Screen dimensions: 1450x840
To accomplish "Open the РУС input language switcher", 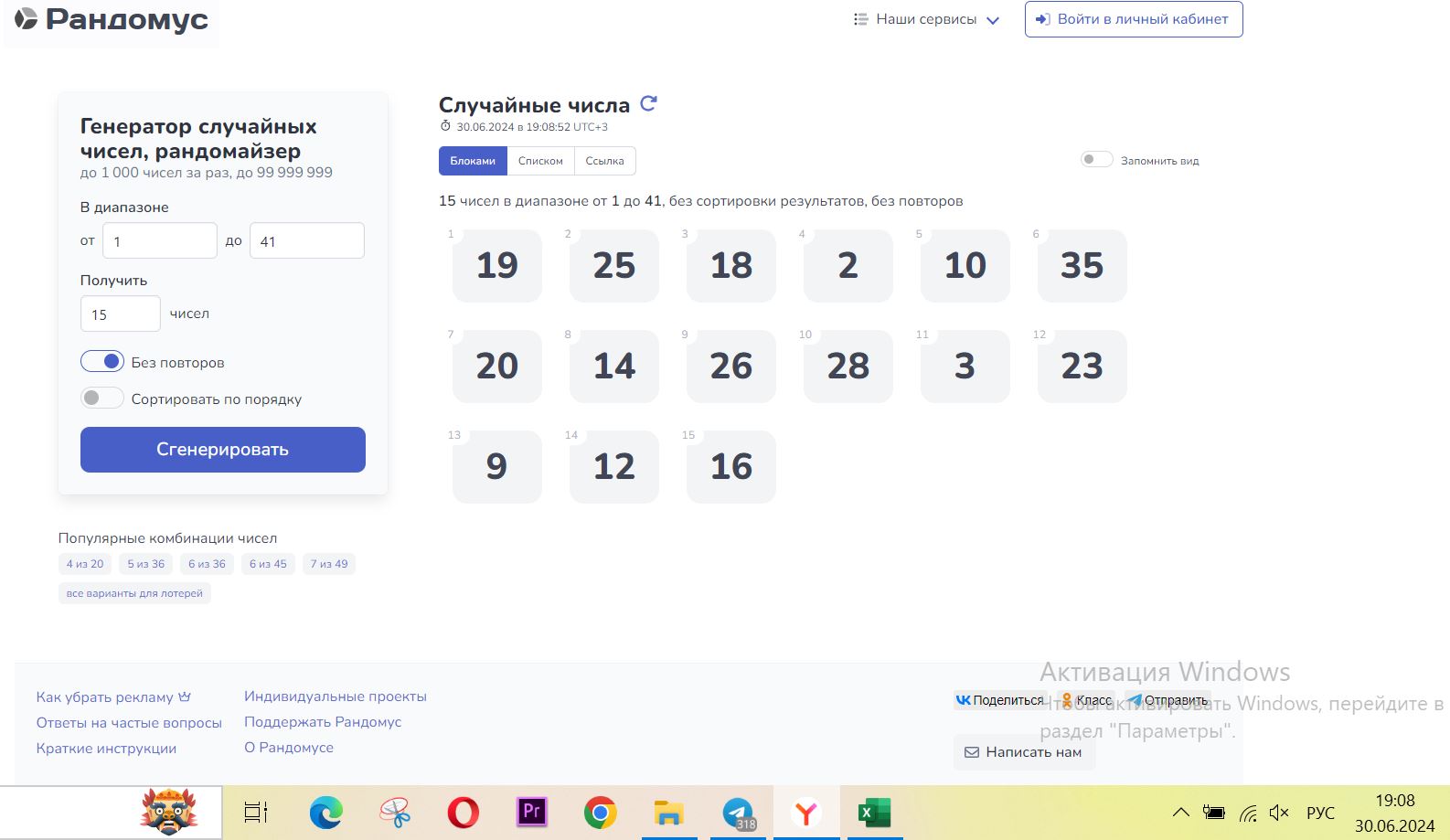I will [1320, 813].
